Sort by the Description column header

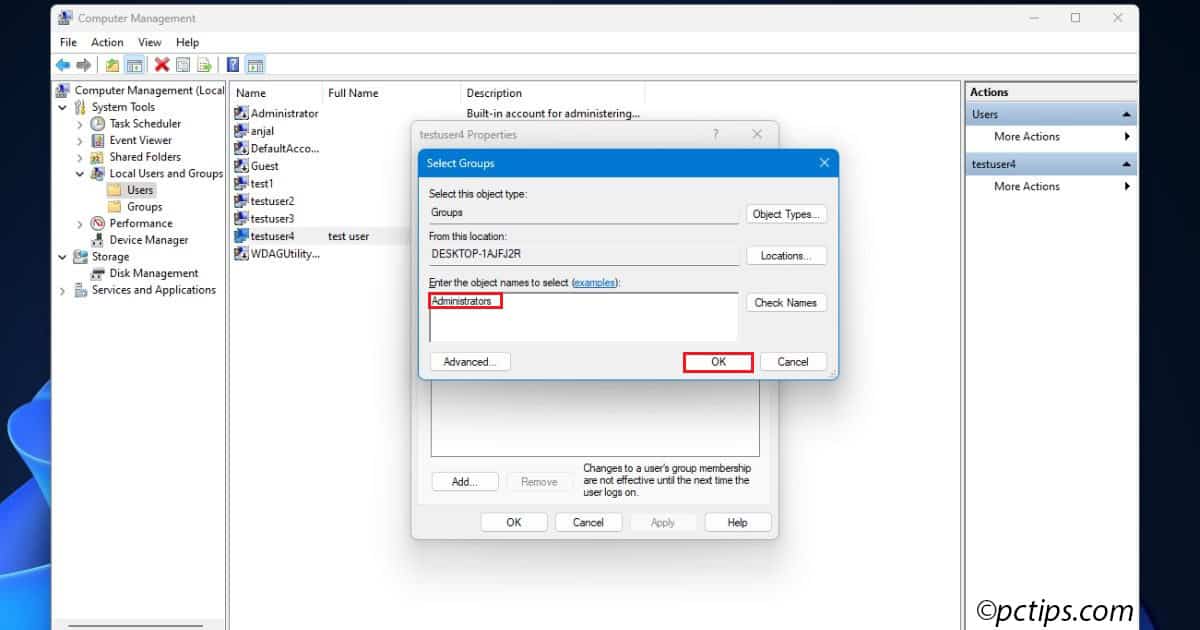(x=553, y=93)
